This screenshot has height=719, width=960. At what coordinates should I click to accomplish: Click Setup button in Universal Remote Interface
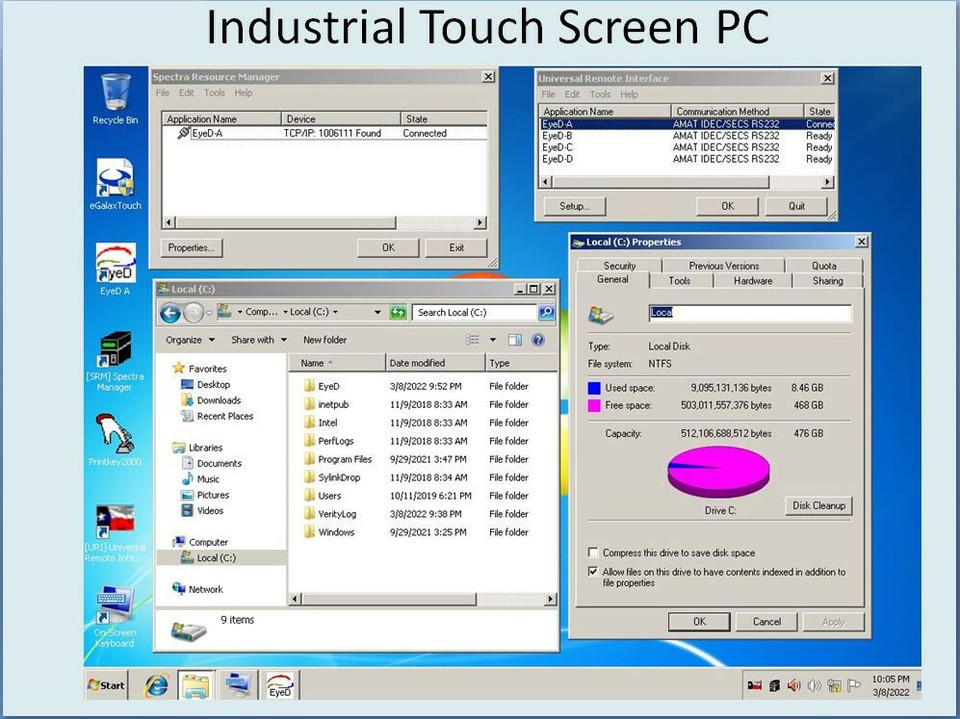[x=574, y=206]
